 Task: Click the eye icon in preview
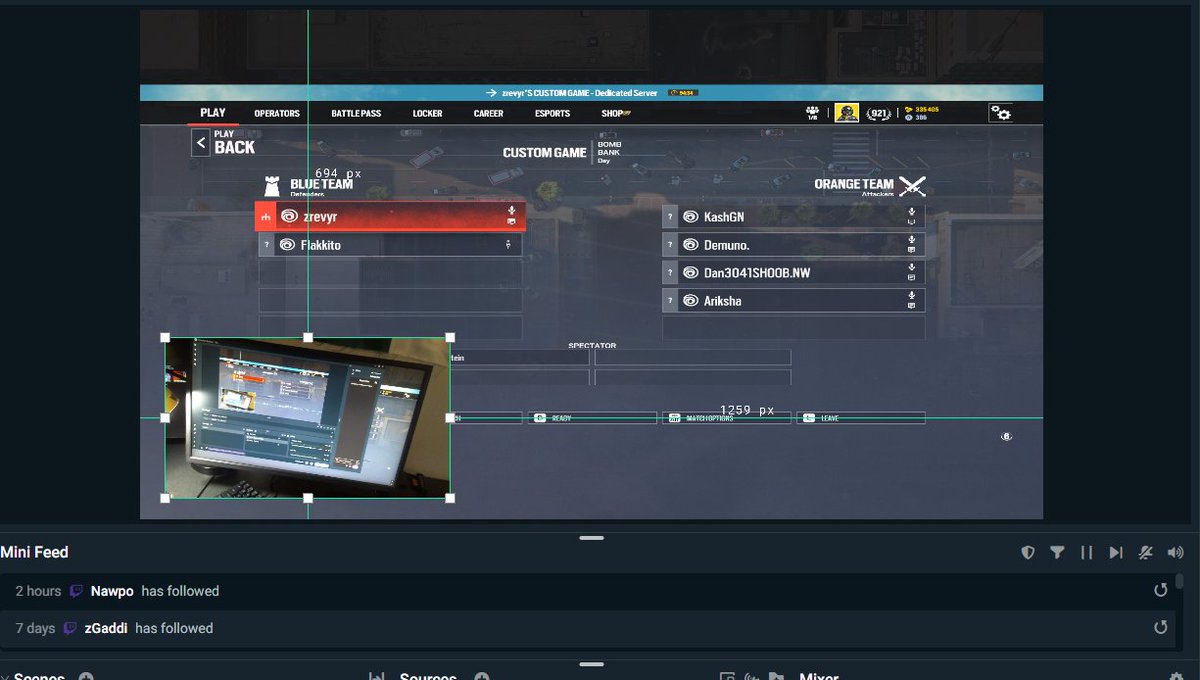click(1006, 437)
